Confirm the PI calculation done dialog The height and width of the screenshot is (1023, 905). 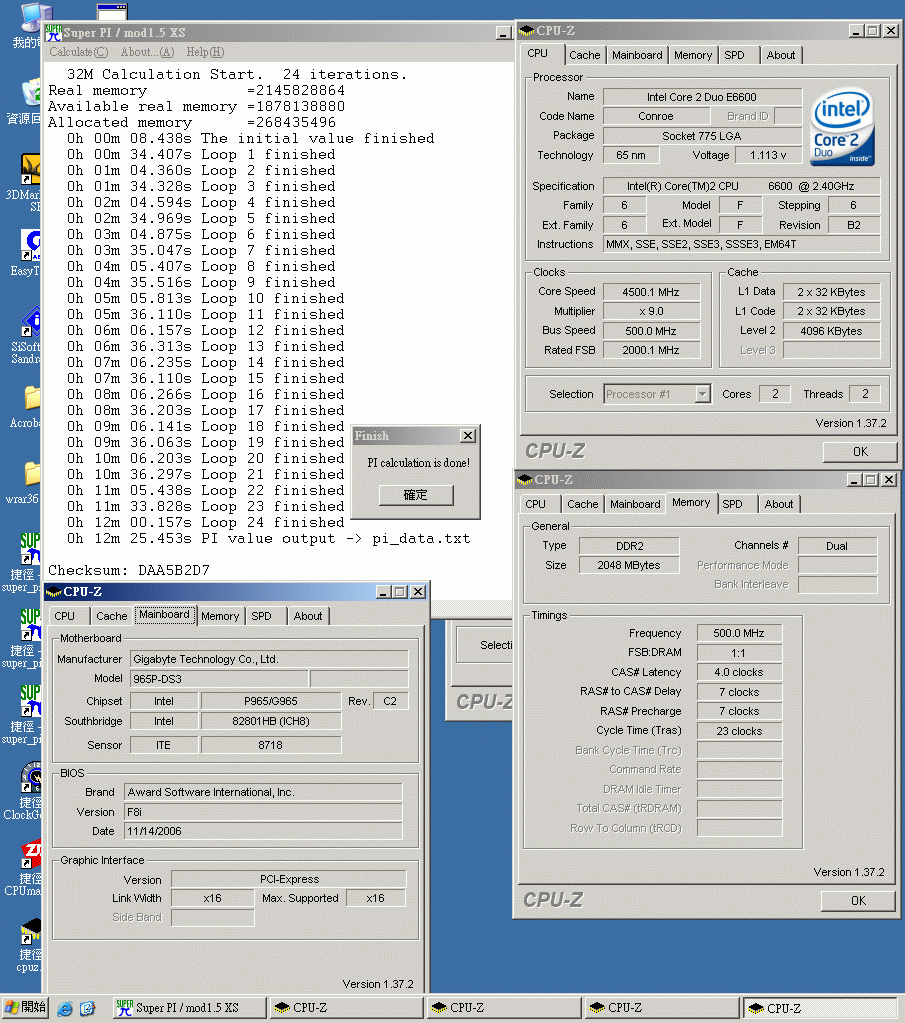tap(416, 495)
